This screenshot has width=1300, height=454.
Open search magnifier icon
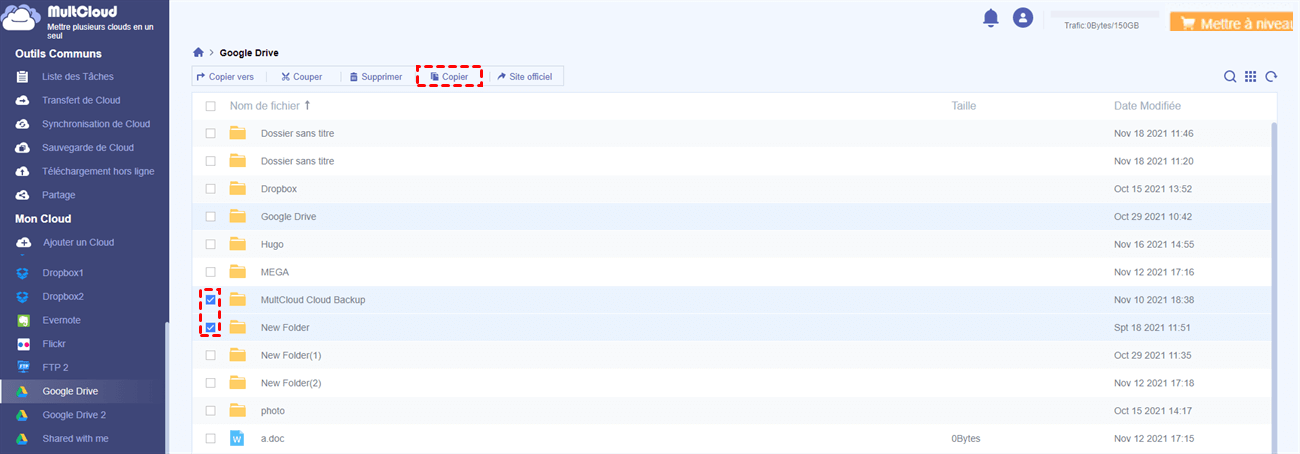1230,76
